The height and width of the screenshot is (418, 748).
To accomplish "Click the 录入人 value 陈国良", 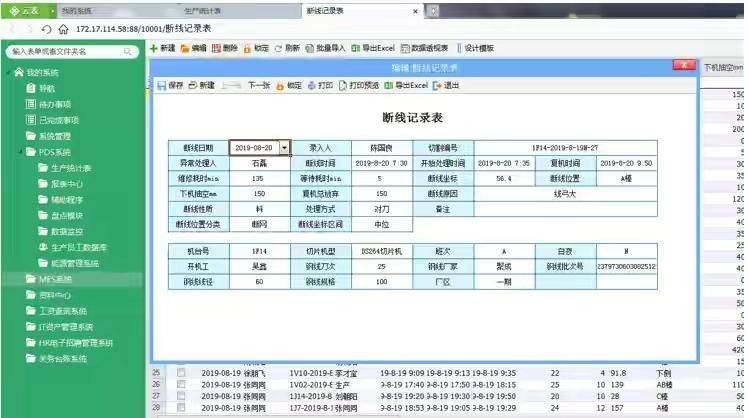I will point(382,148).
